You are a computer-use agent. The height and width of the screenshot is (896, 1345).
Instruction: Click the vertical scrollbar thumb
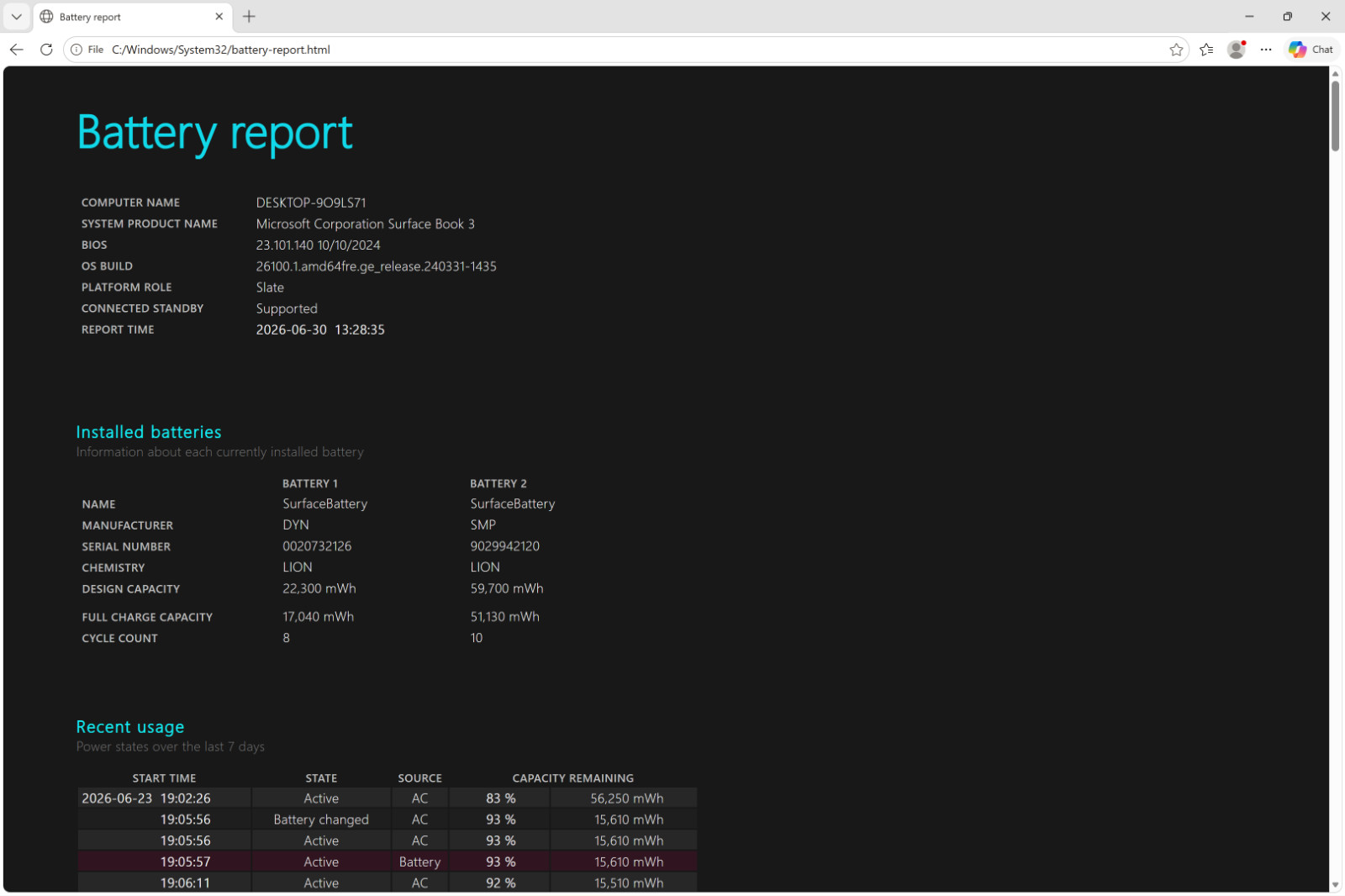[1335, 116]
